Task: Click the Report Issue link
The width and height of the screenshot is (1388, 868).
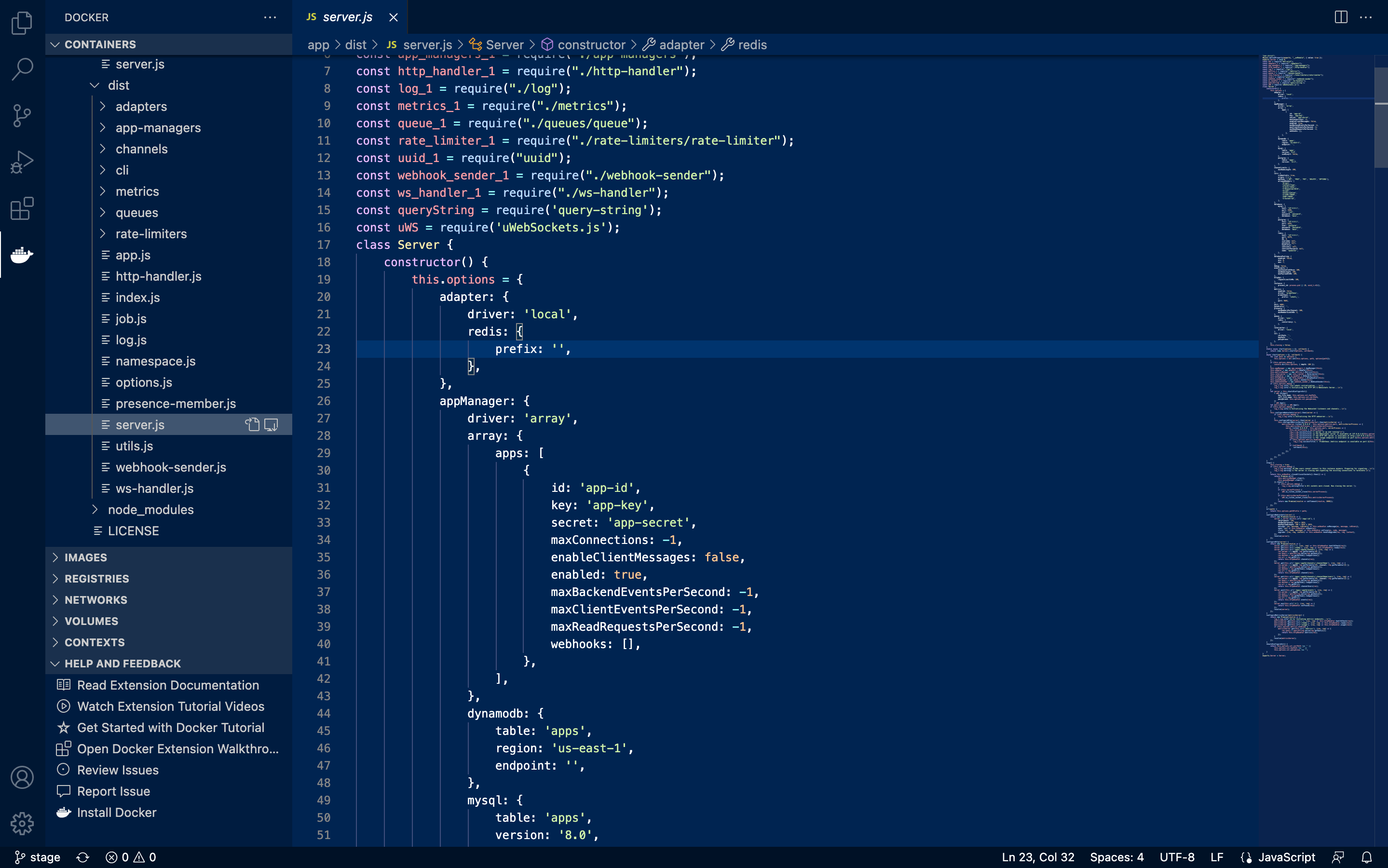Action: 112,790
